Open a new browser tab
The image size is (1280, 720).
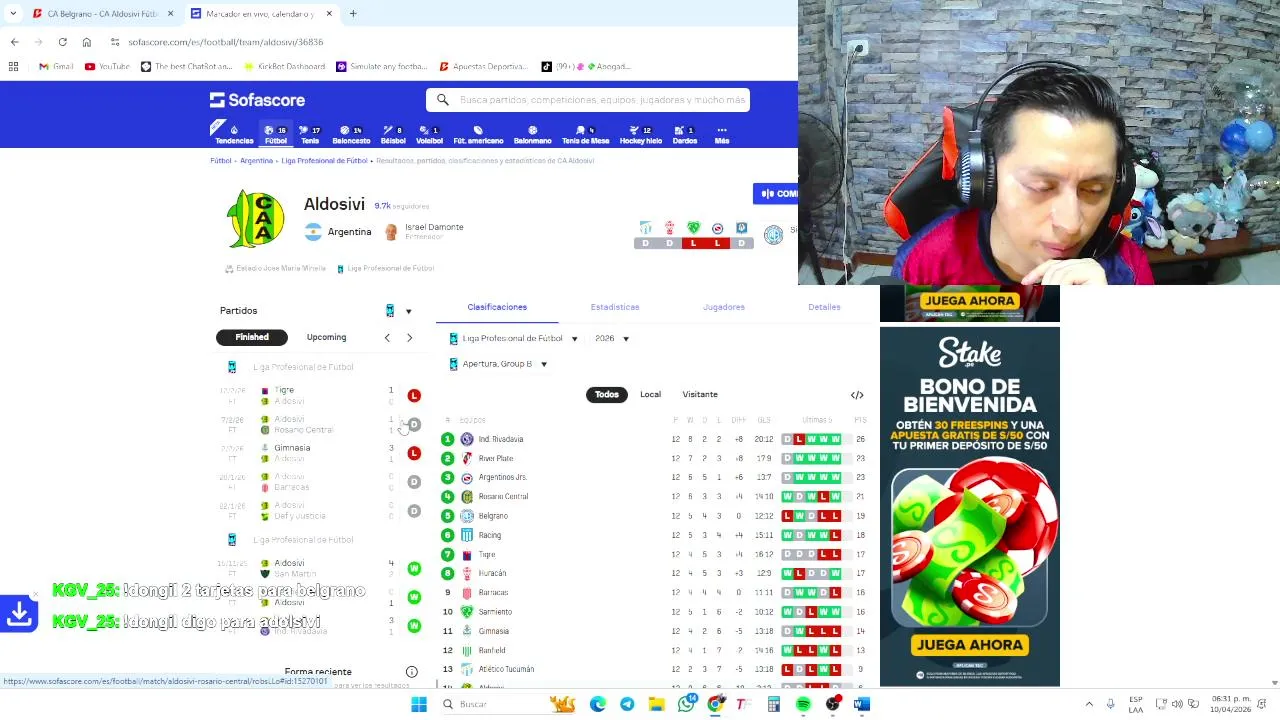353,14
